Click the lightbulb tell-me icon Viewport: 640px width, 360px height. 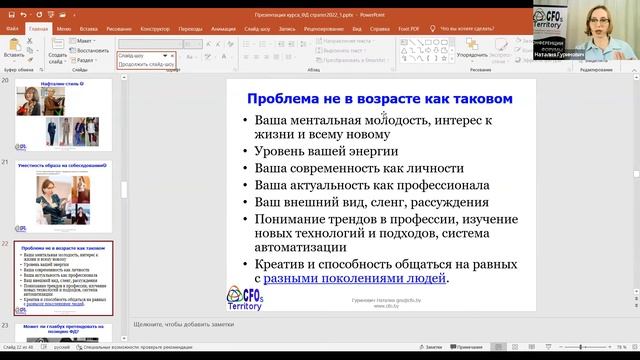click(433, 29)
